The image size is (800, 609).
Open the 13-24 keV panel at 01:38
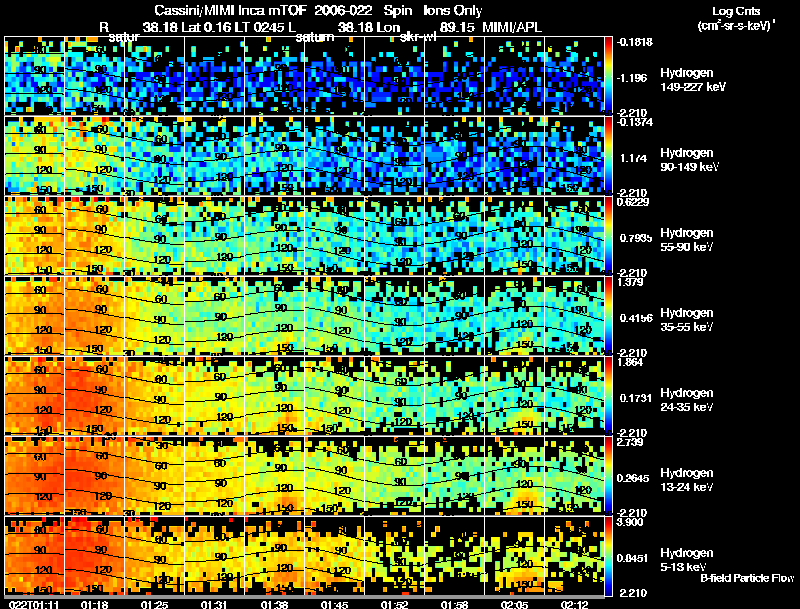coord(274,475)
